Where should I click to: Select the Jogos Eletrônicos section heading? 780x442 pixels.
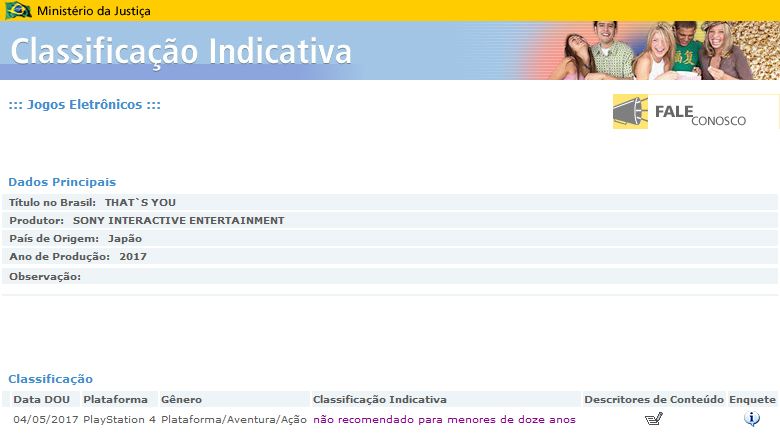[84, 105]
